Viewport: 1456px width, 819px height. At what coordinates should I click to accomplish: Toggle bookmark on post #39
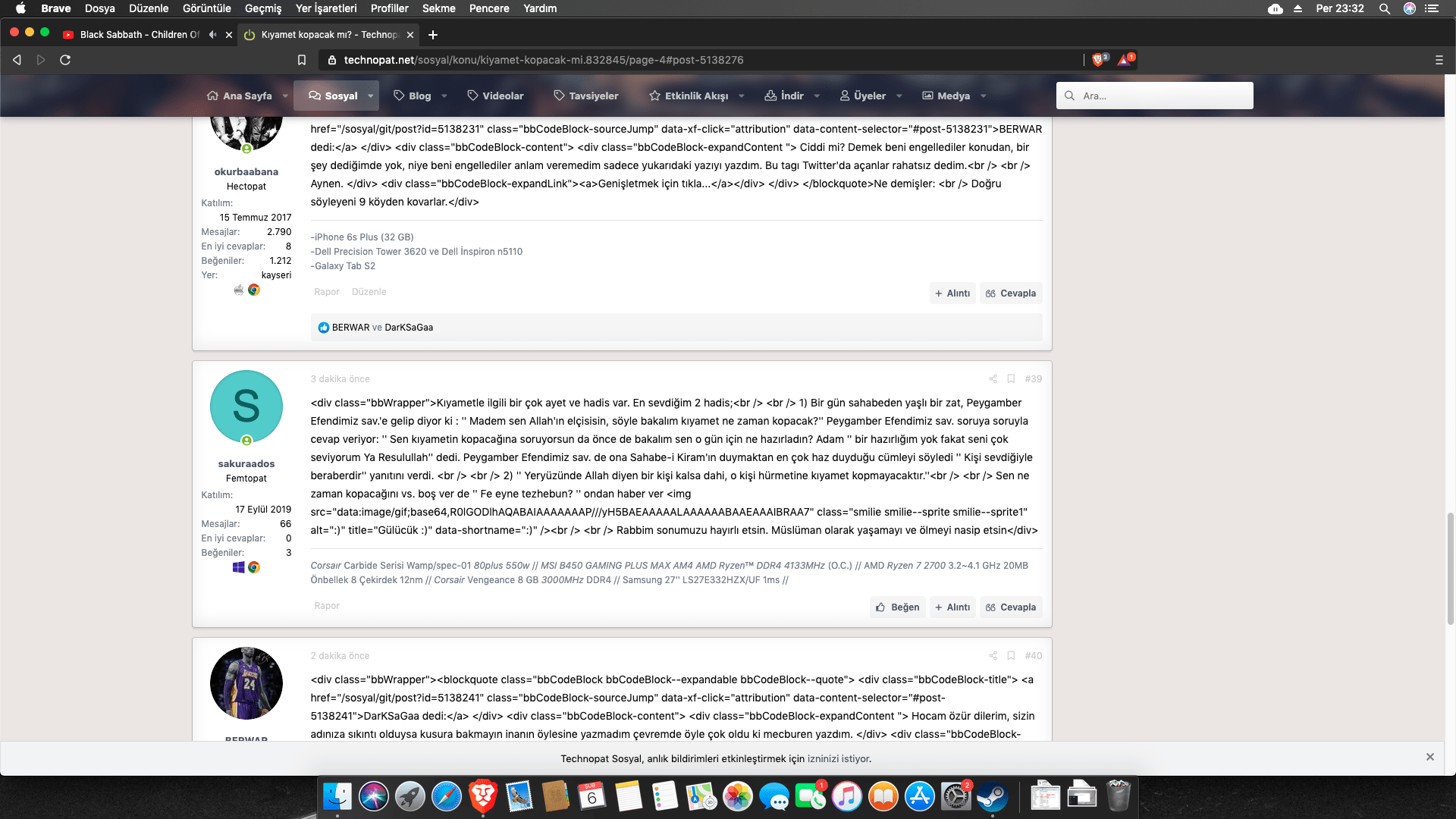1011,379
